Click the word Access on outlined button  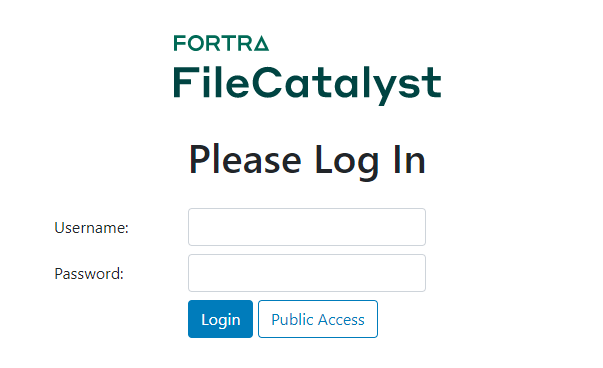(341, 320)
